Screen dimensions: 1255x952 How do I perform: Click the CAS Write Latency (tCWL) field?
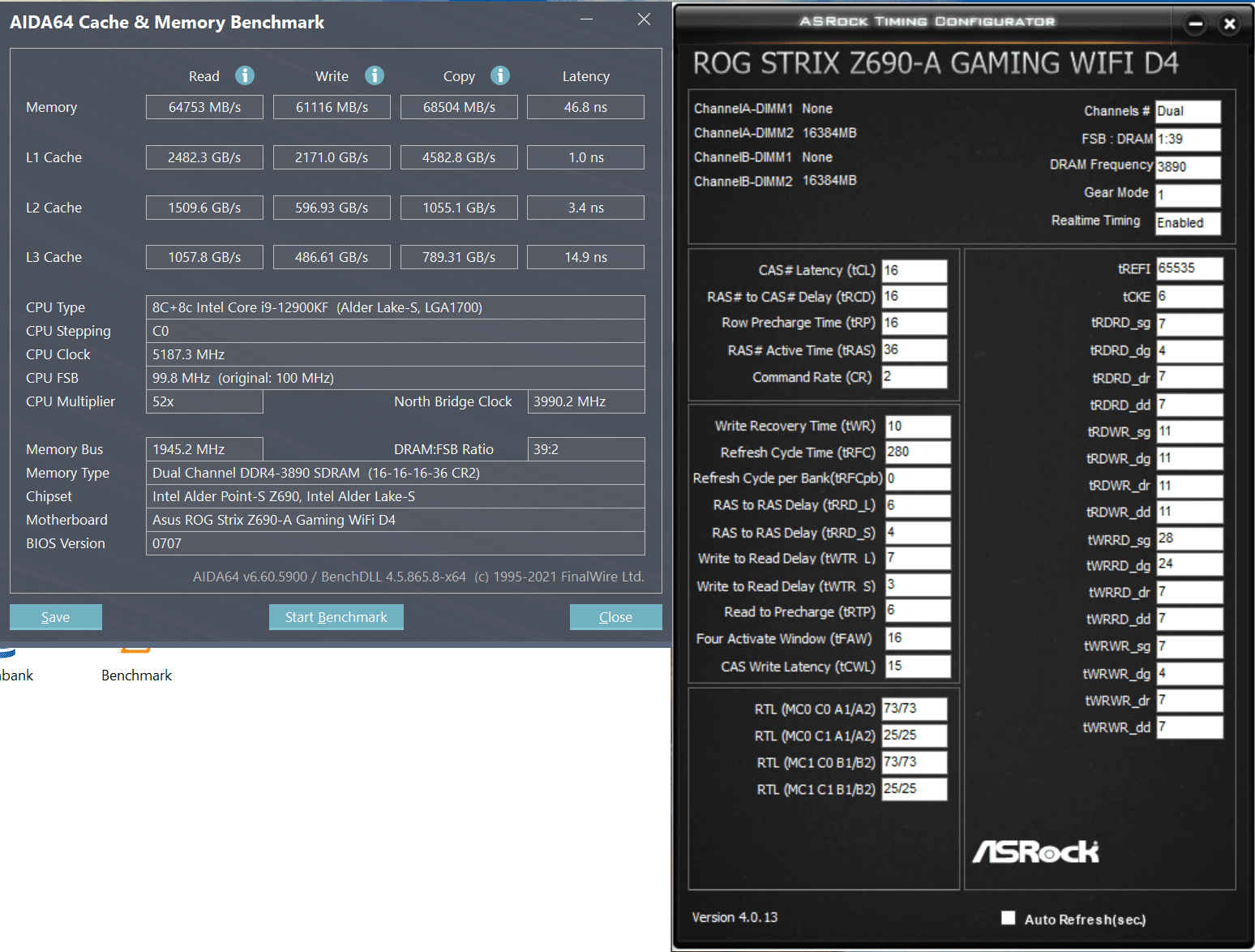918,666
